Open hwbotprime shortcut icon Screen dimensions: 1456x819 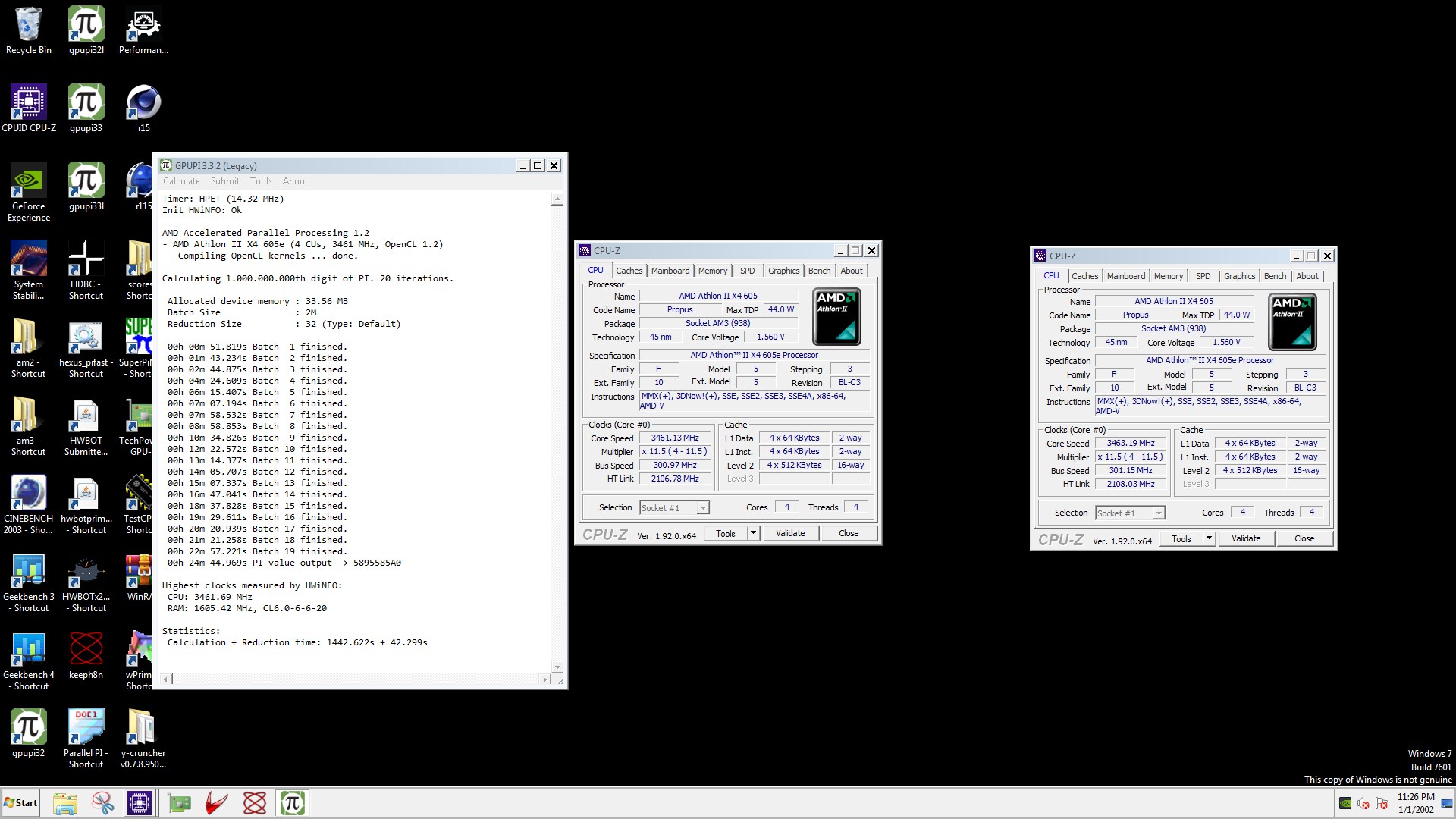point(86,504)
